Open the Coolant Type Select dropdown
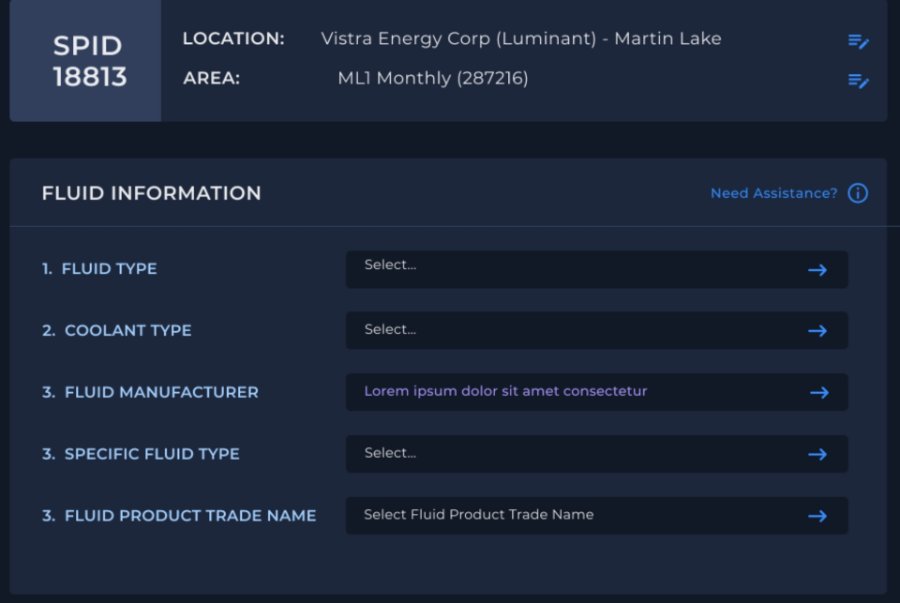This screenshot has width=900, height=603. 597,330
